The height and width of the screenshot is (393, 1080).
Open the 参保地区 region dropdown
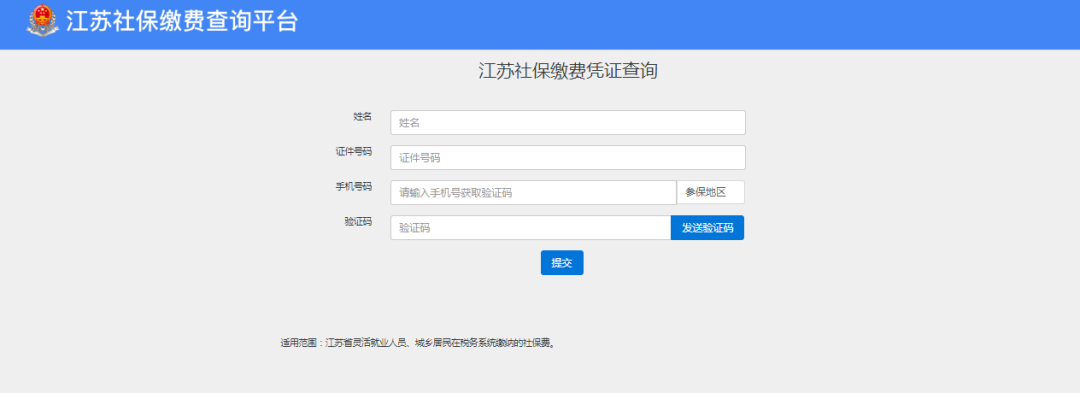pos(710,193)
